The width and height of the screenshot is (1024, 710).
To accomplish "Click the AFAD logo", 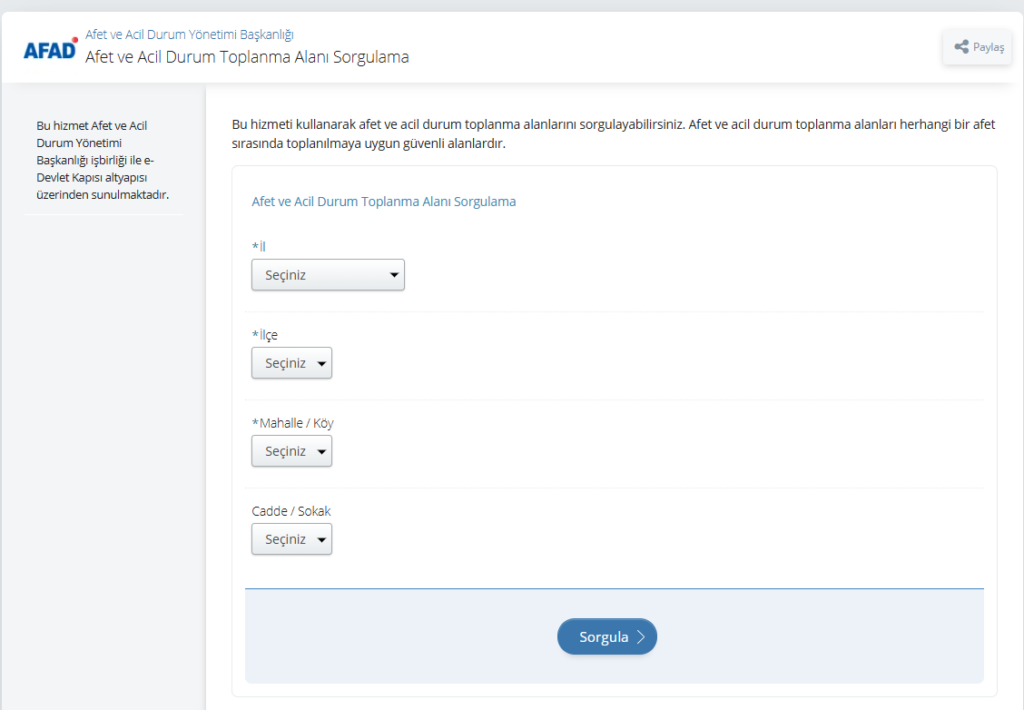I will click(x=51, y=48).
